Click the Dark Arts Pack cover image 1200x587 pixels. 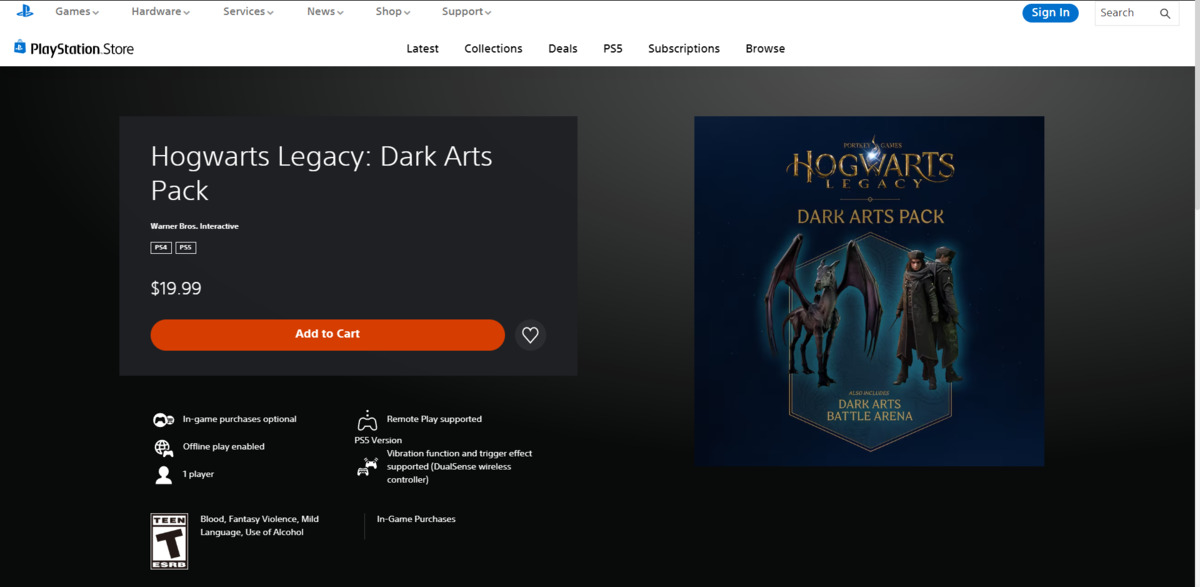pos(869,291)
